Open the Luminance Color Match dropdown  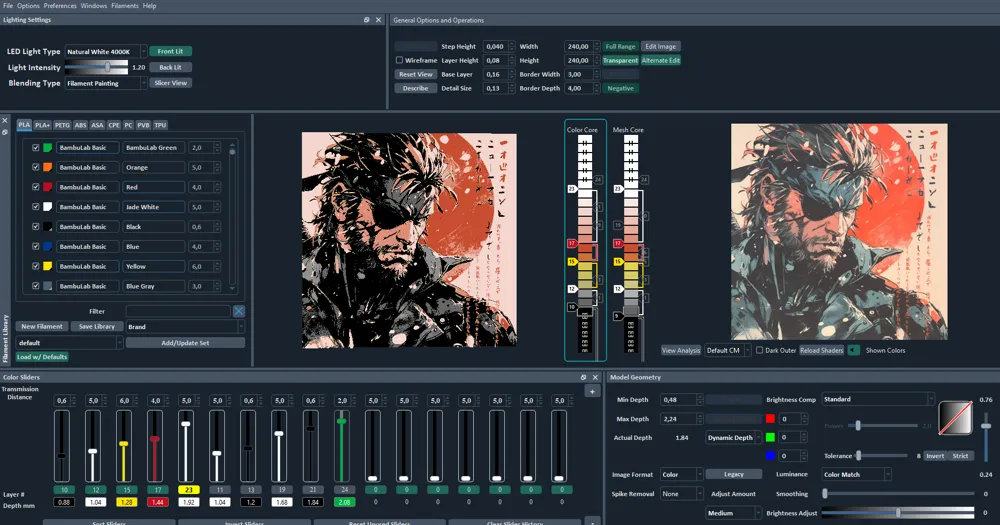tap(856, 475)
